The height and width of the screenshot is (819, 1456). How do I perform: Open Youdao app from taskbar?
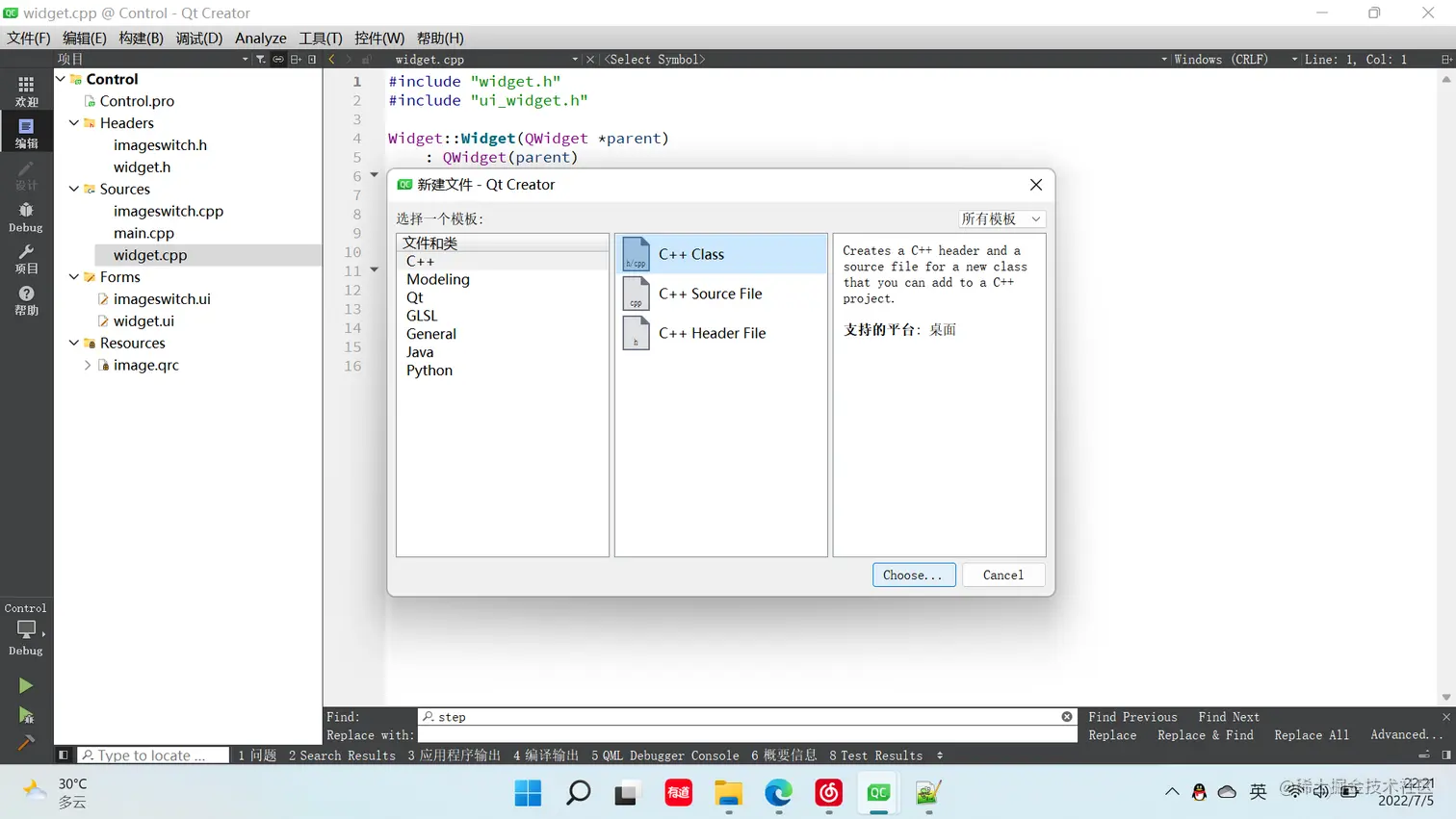tap(678, 793)
